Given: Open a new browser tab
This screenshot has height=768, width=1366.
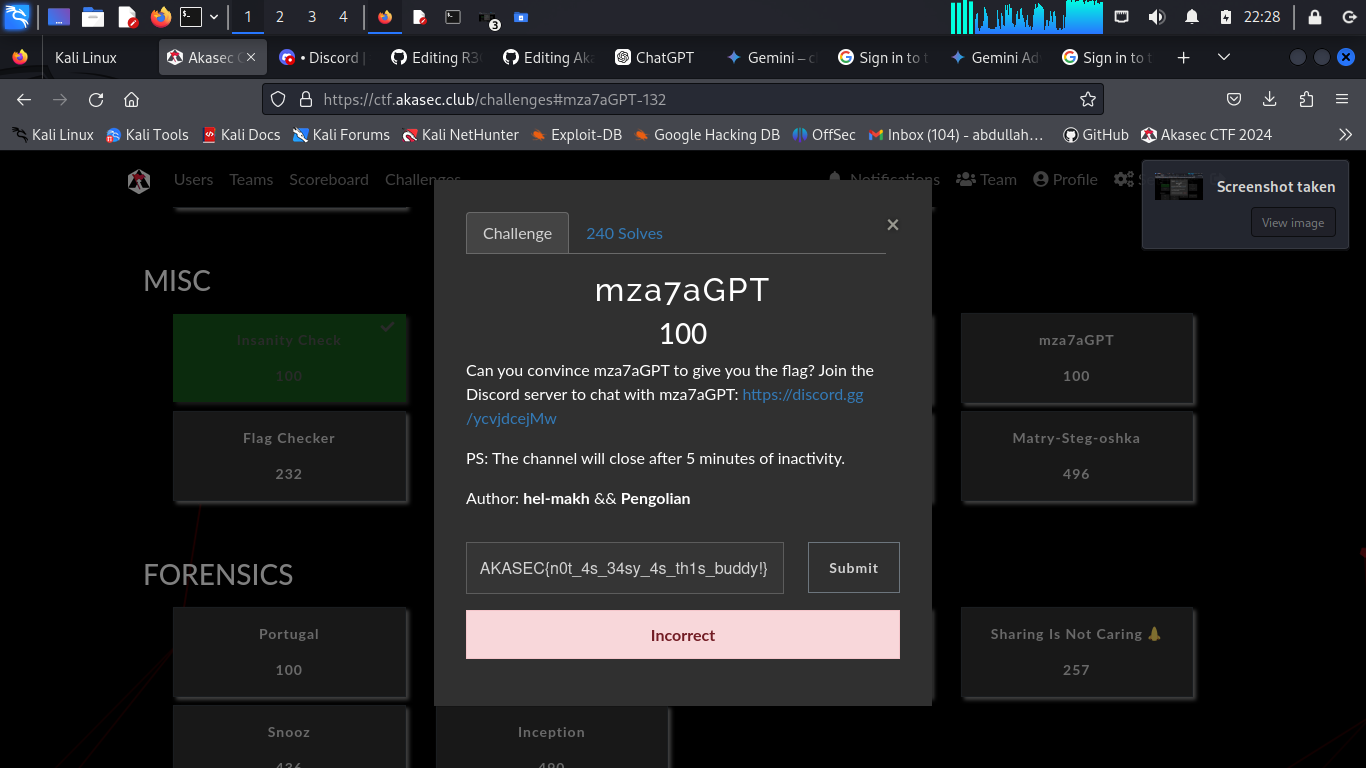Looking at the screenshot, I should 1184,58.
